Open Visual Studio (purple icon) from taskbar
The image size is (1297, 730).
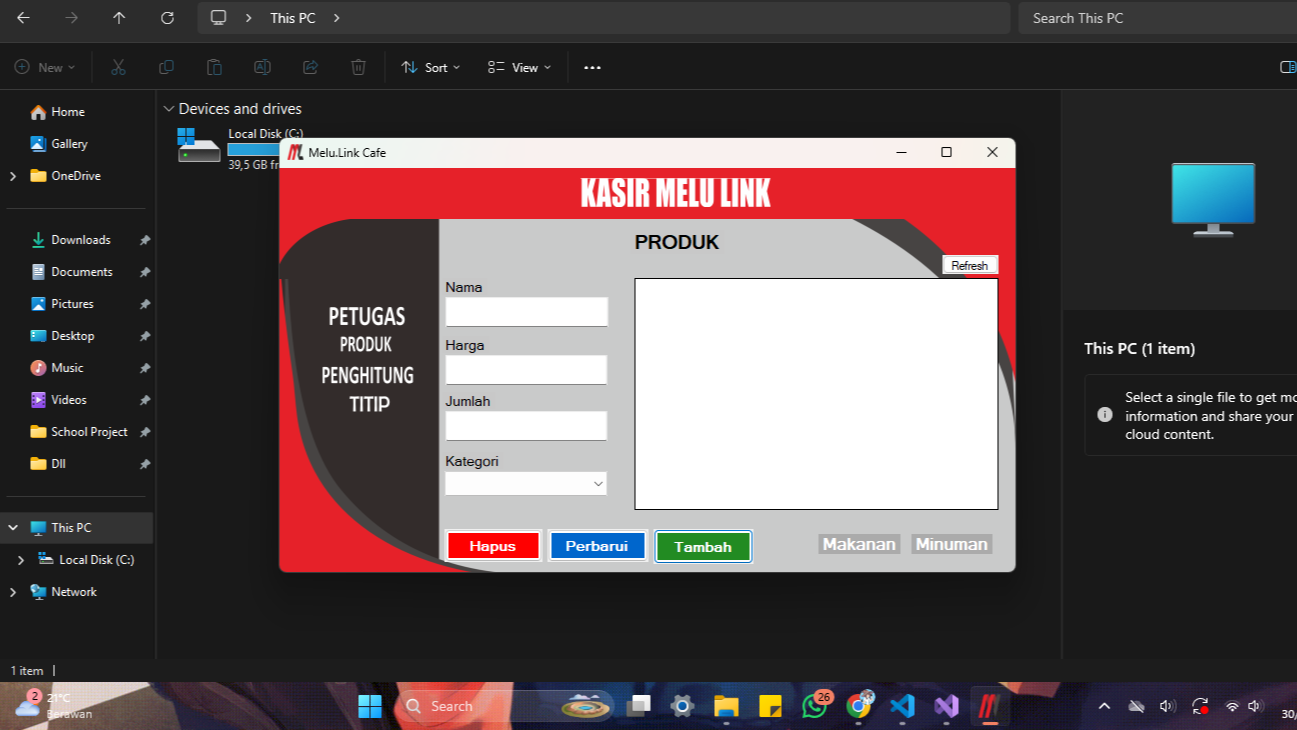coord(945,705)
